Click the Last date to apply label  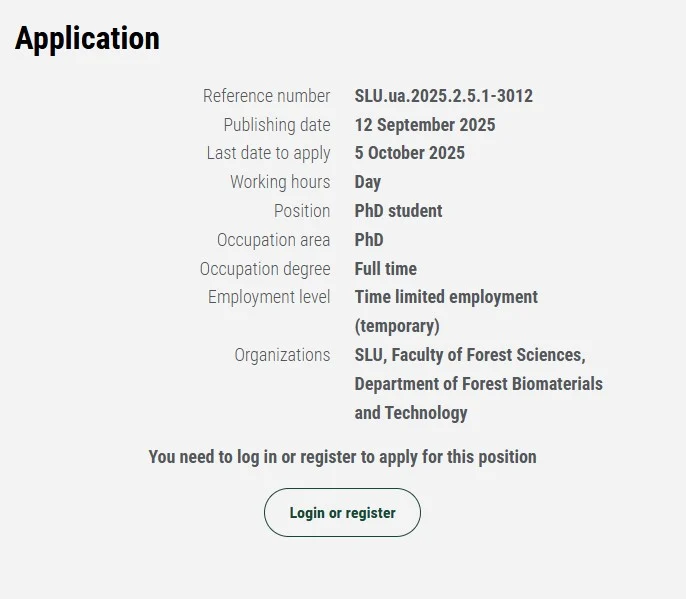tap(268, 153)
